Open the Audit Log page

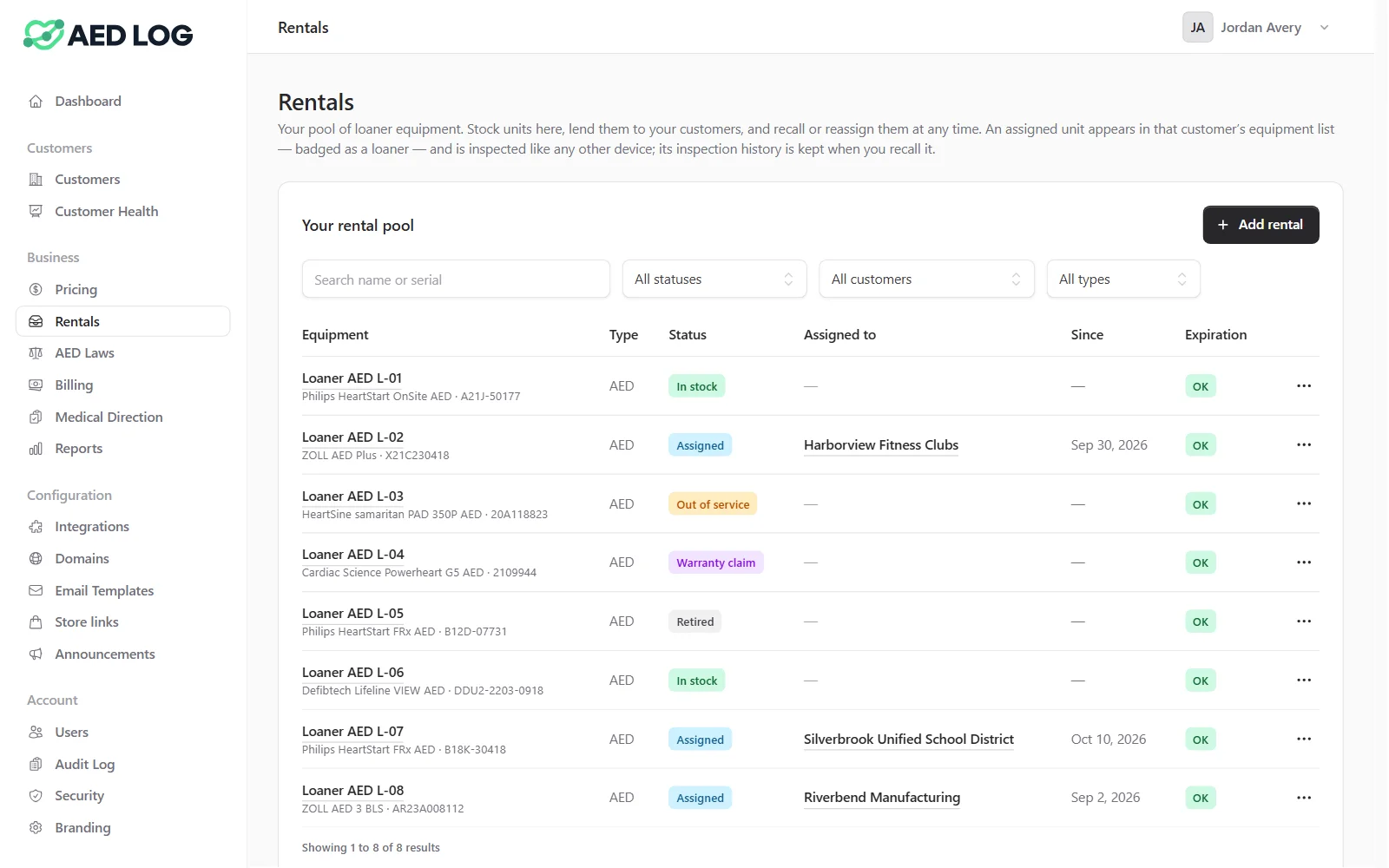(122, 765)
